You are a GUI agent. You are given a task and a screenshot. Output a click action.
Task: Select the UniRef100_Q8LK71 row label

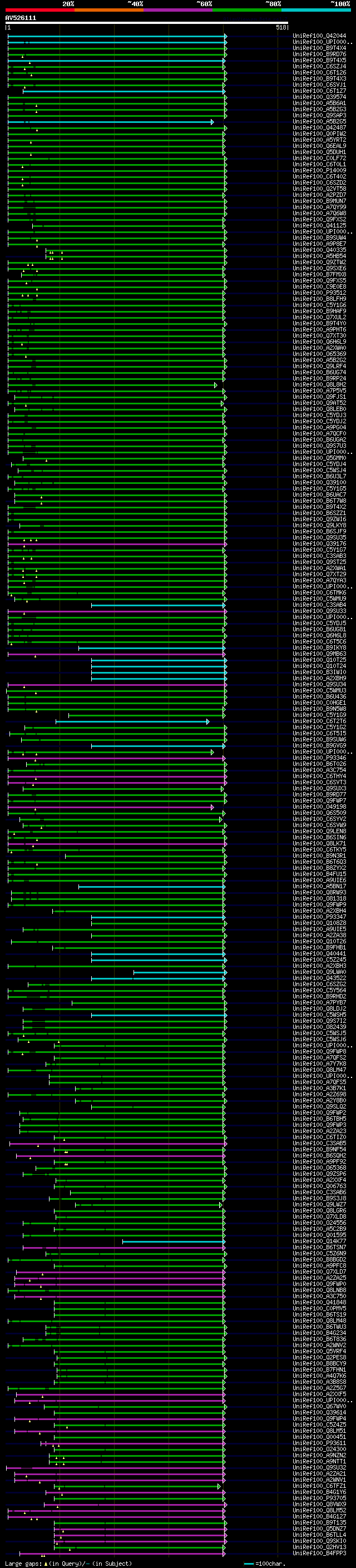[x=319, y=844]
